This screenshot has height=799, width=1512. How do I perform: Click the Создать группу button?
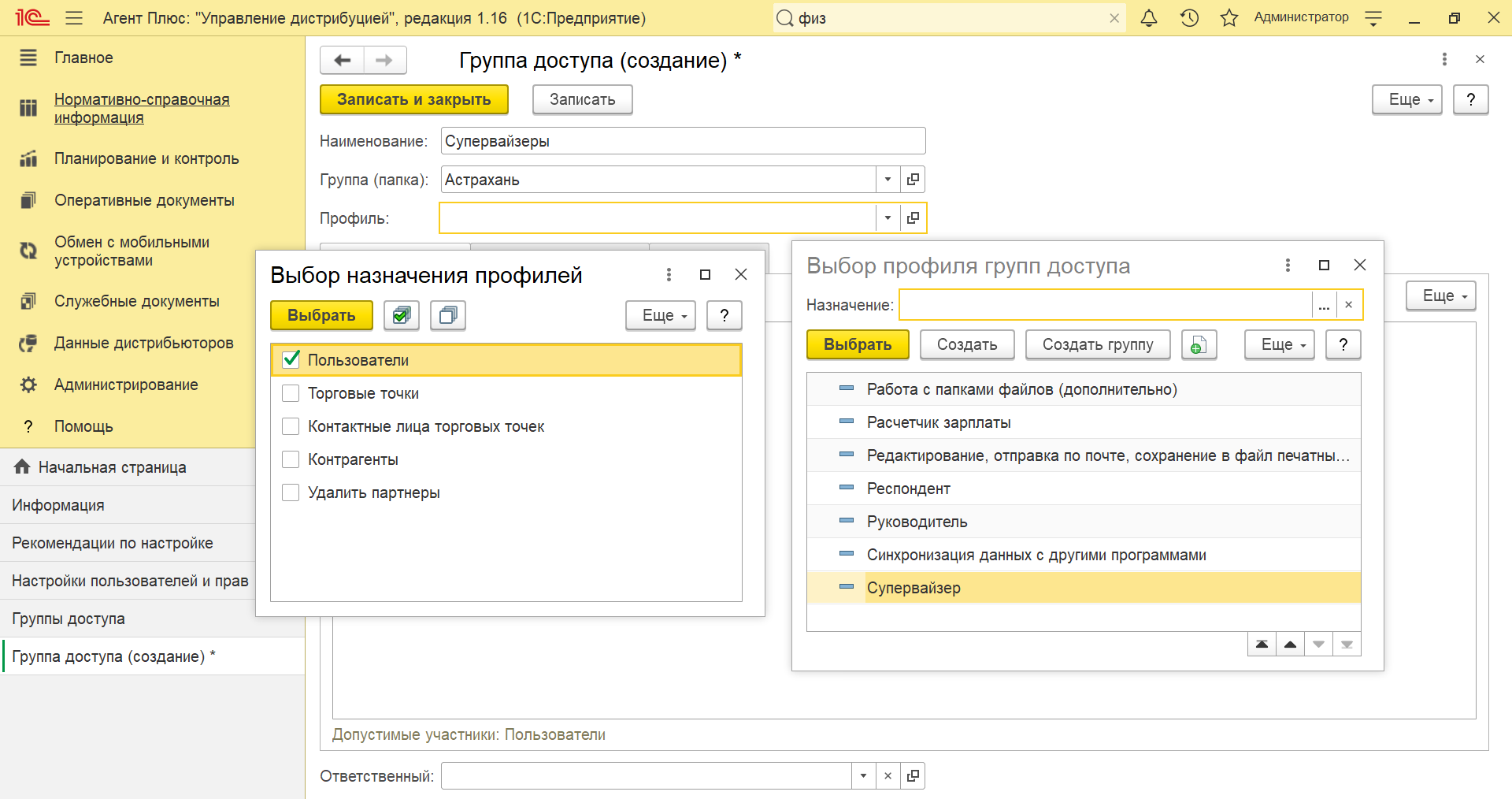(1098, 344)
